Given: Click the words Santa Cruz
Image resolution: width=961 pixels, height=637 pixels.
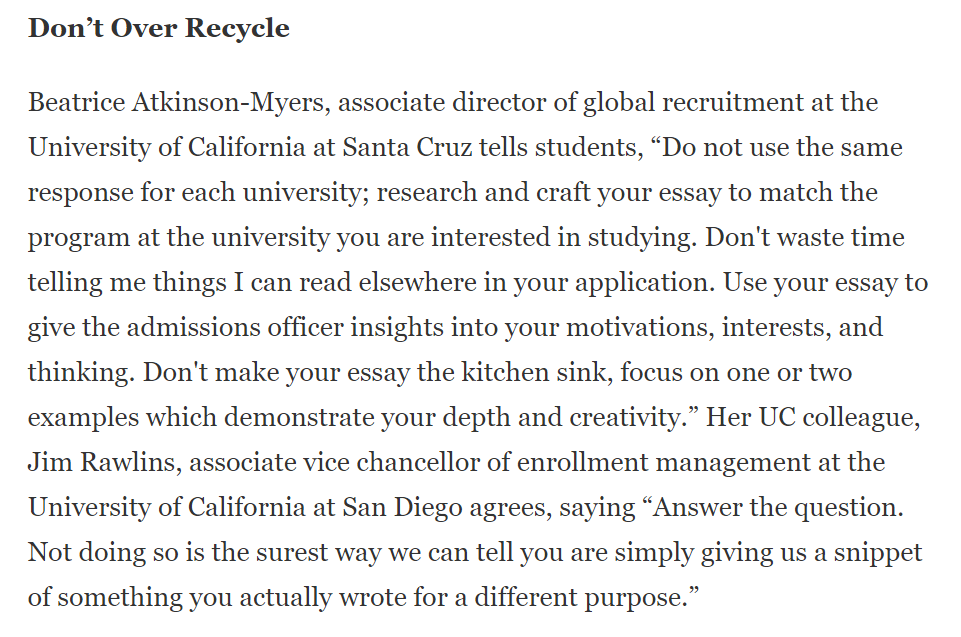Looking at the screenshot, I should pos(408,147).
